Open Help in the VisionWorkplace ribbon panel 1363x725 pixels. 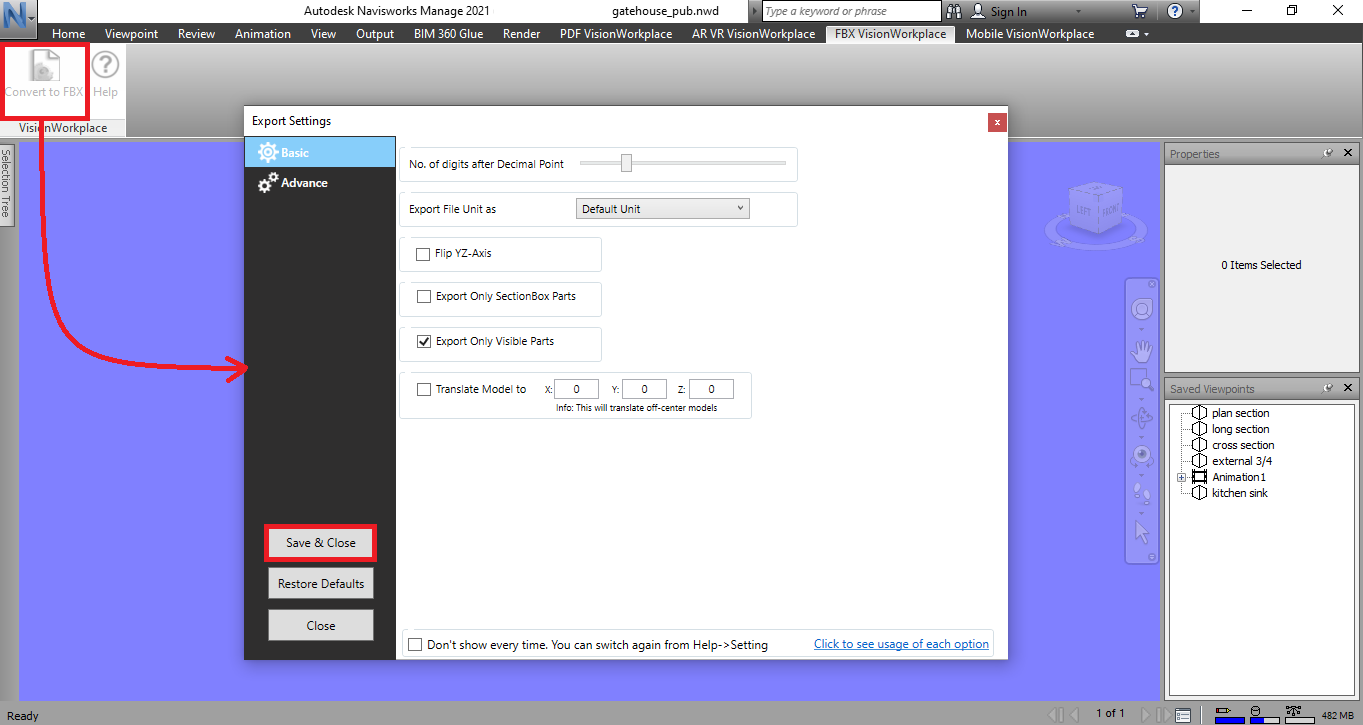click(x=105, y=77)
